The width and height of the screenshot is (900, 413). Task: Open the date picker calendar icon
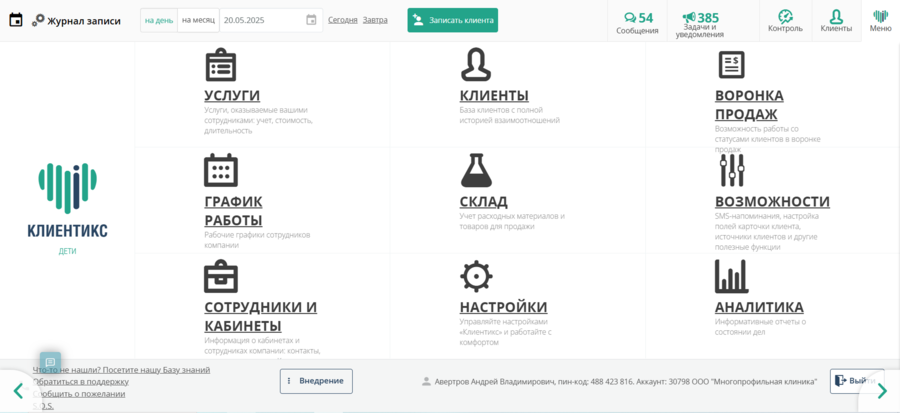(311, 20)
